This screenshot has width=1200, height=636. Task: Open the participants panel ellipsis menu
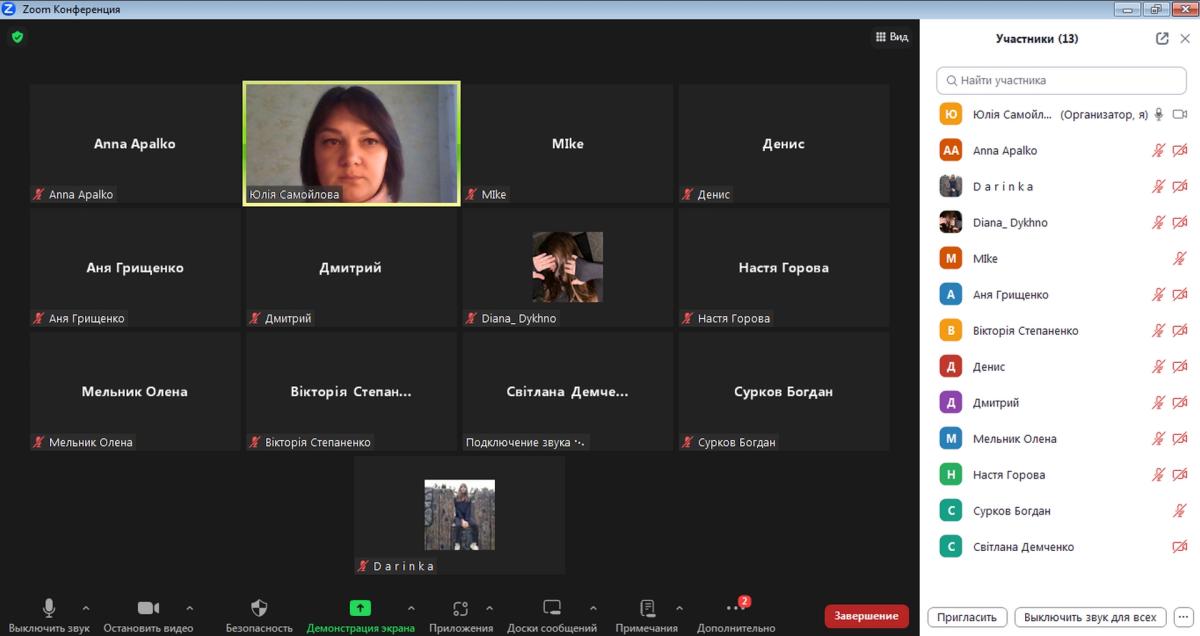1183,617
